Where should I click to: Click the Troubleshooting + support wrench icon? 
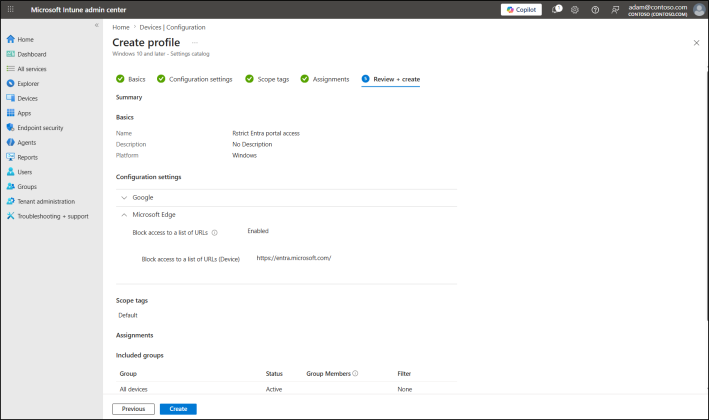[x=11, y=216]
